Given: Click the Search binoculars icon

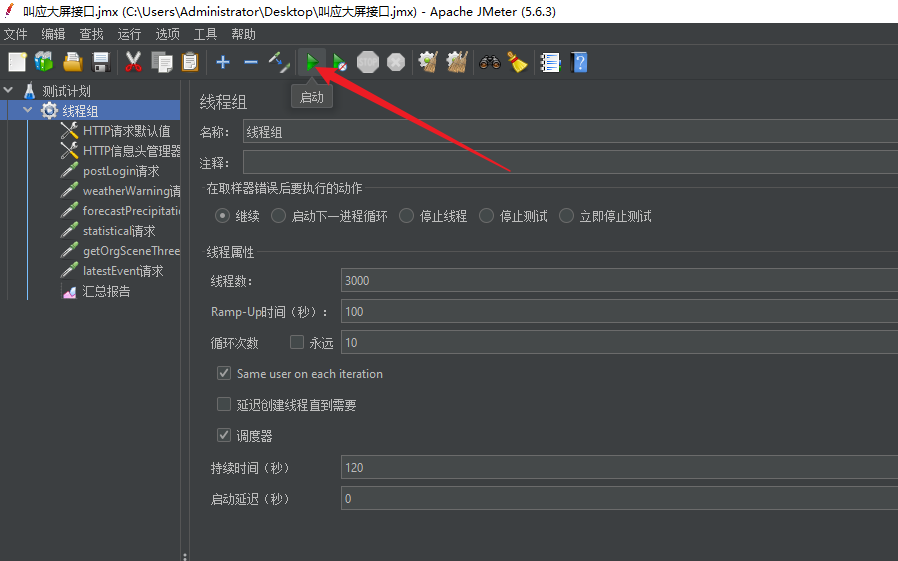Looking at the screenshot, I should pyautogui.click(x=490, y=62).
